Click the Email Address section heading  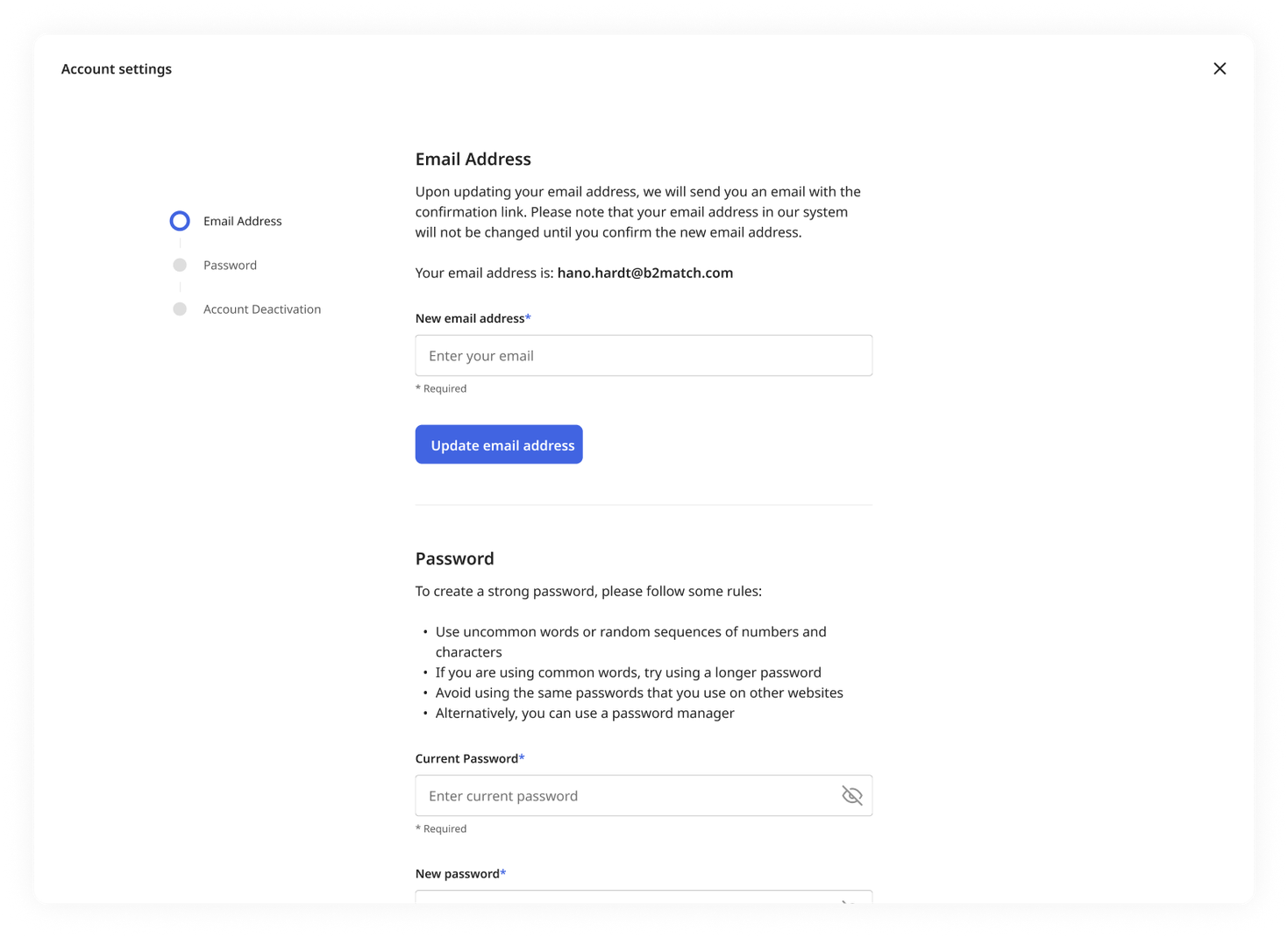coord(473,159)
